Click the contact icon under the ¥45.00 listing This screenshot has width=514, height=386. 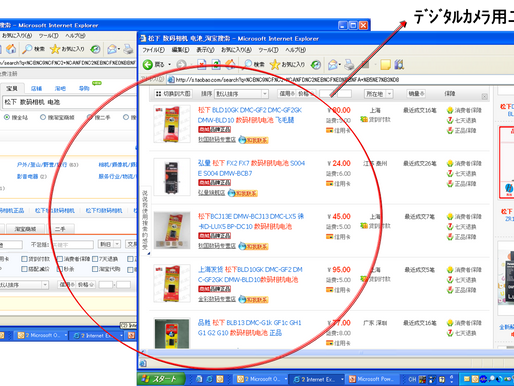click(x=253, y=246)
